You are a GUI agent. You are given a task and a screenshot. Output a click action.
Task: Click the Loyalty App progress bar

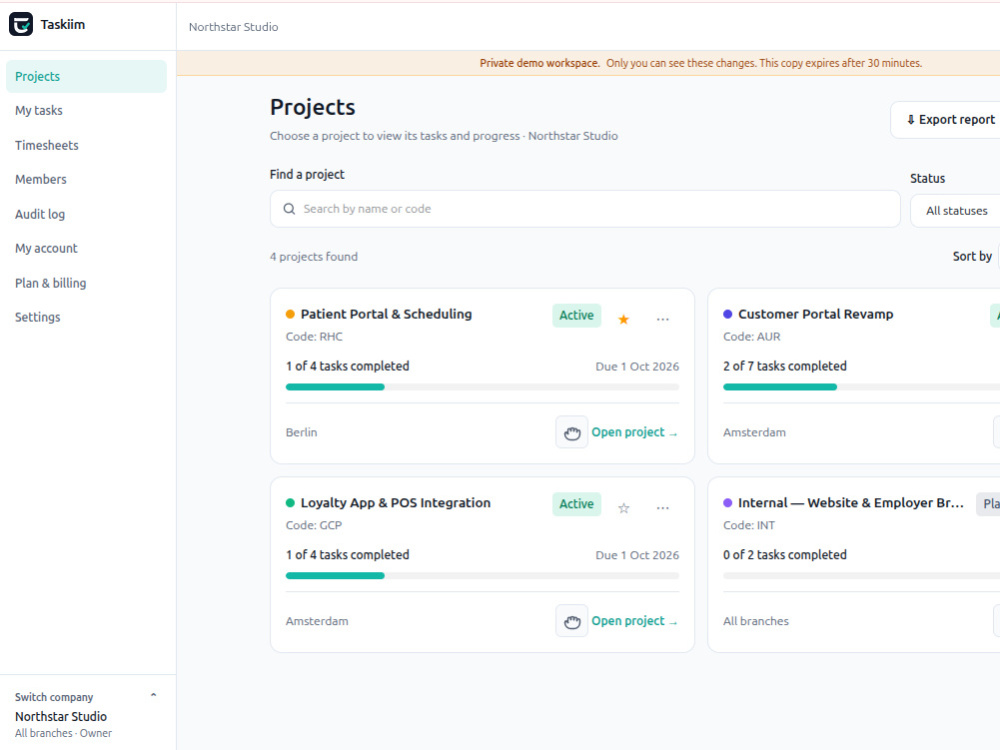(x=482, y=576)
